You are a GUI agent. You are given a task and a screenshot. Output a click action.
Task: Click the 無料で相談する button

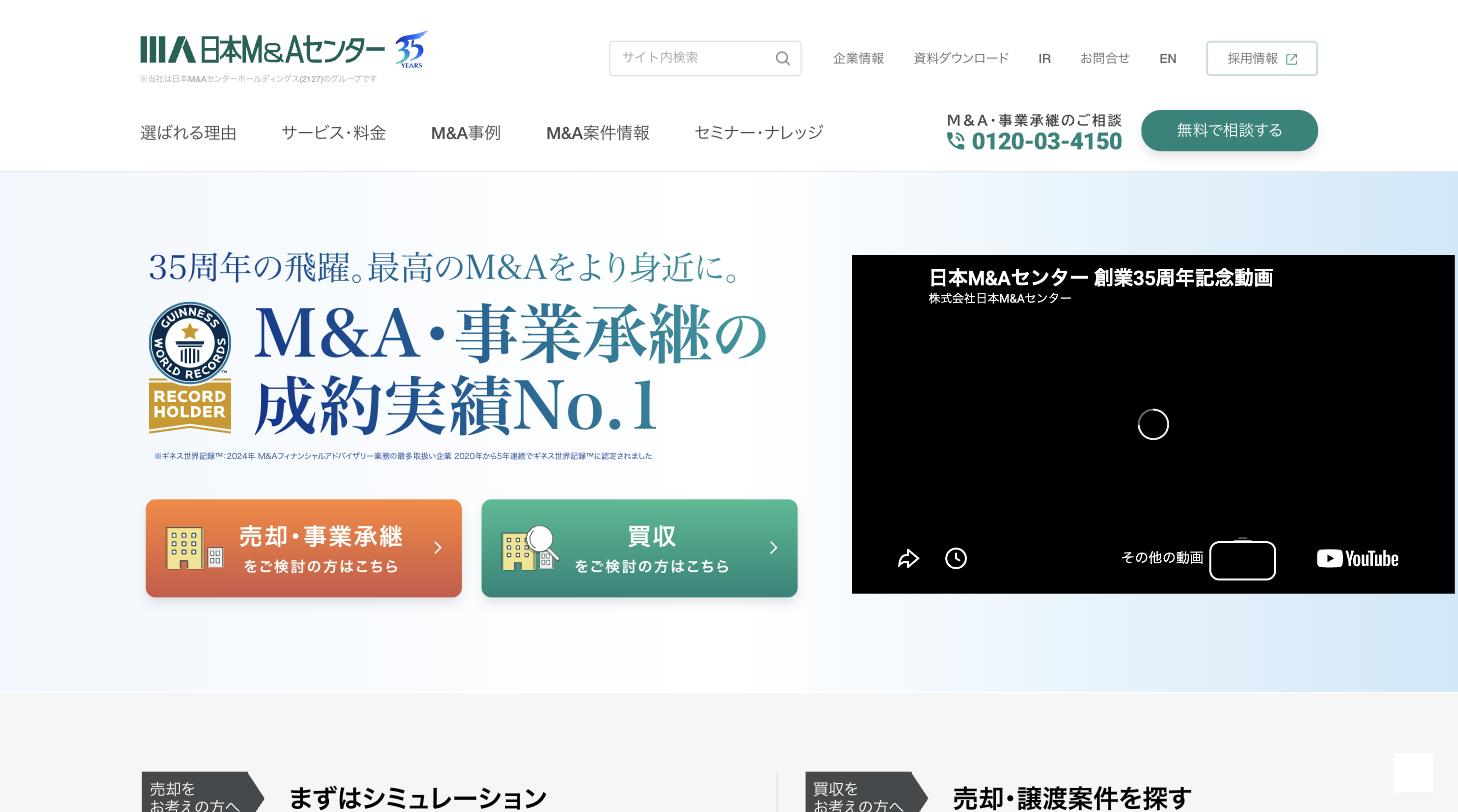1229,130
